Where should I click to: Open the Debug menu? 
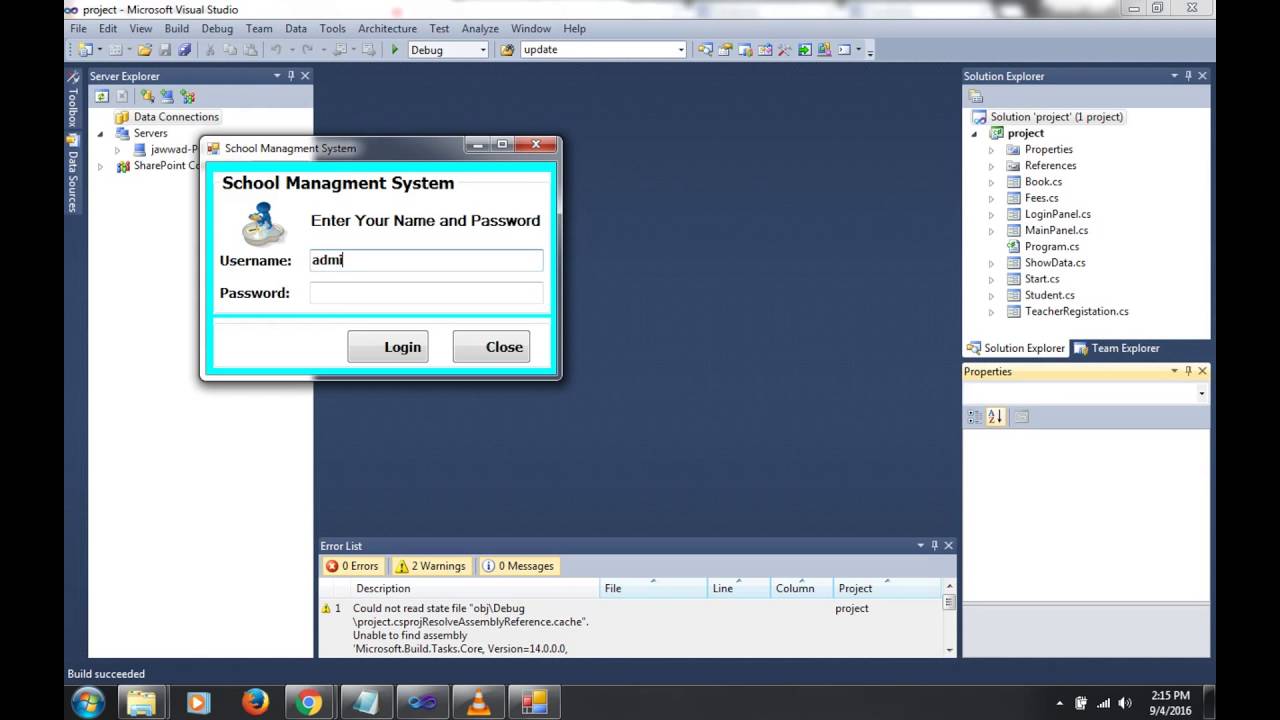pos(217,29)
